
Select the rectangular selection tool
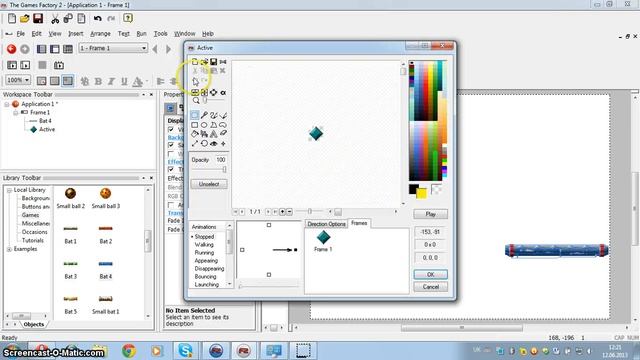[195, 115]
